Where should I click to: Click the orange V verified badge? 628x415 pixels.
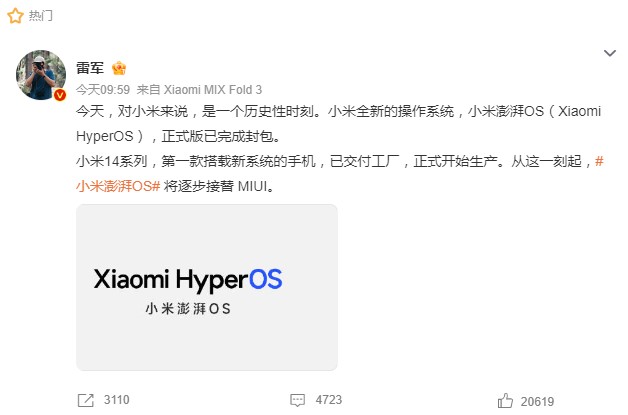click(60, 95)
